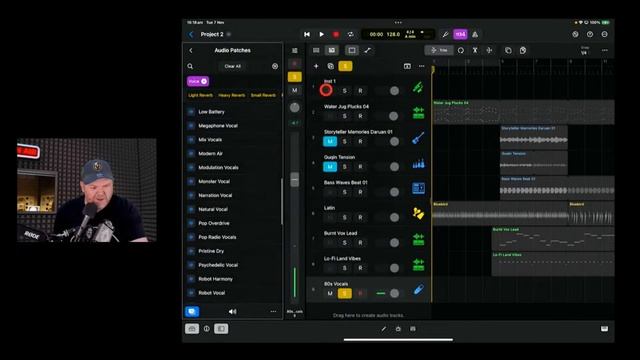Unsolo the 80s Vocals track

345,293
